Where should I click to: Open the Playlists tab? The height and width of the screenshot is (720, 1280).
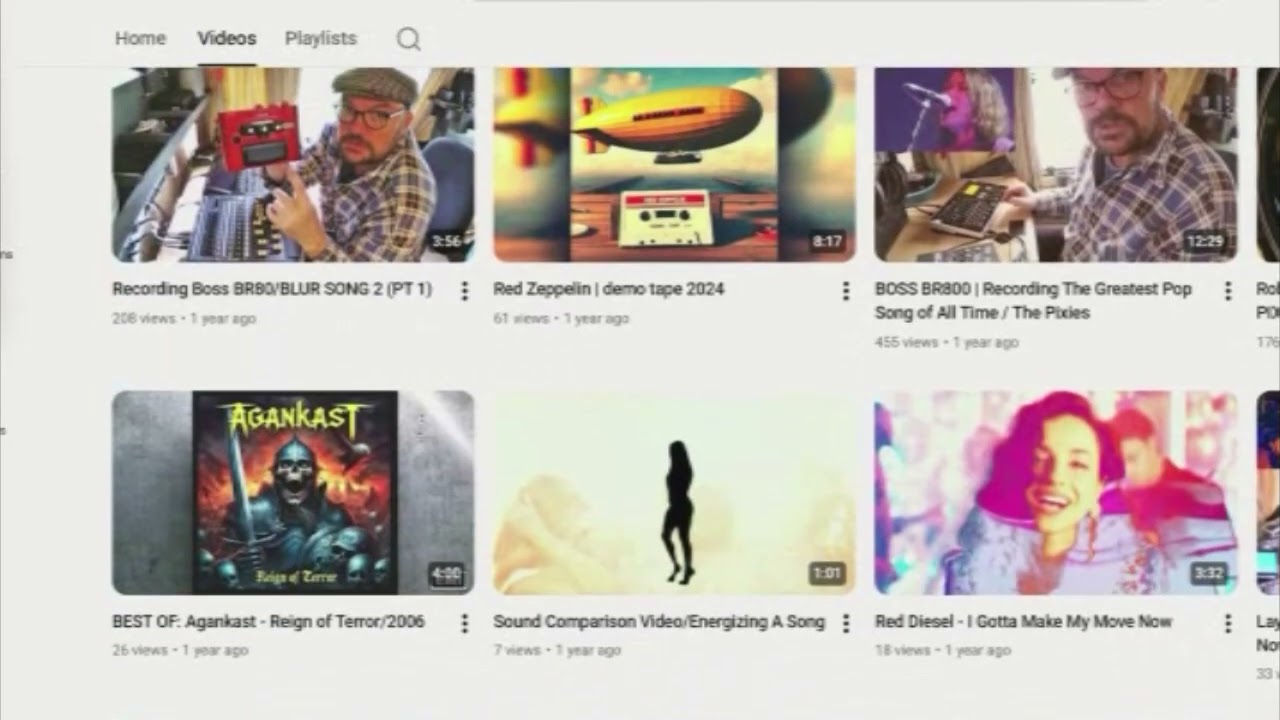(320, 38)
